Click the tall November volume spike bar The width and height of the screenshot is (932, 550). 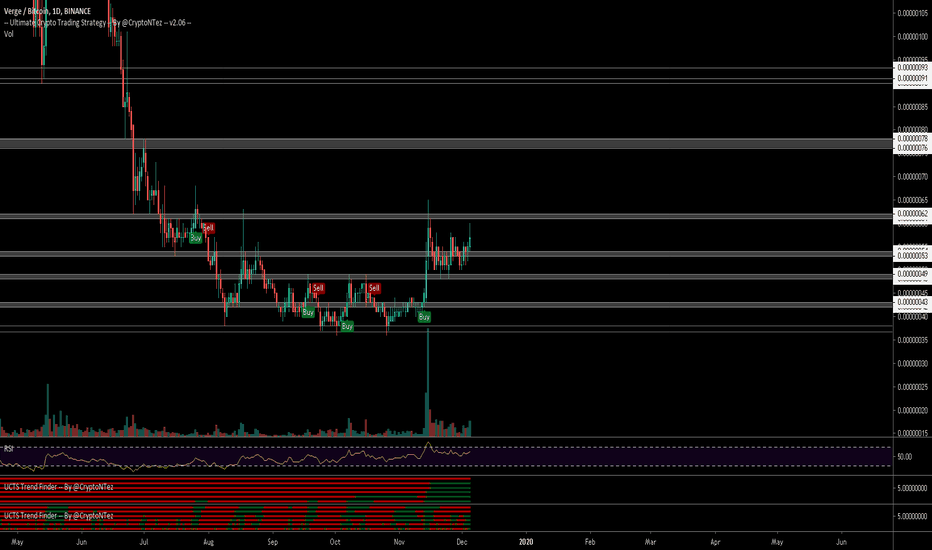point(428,382)
